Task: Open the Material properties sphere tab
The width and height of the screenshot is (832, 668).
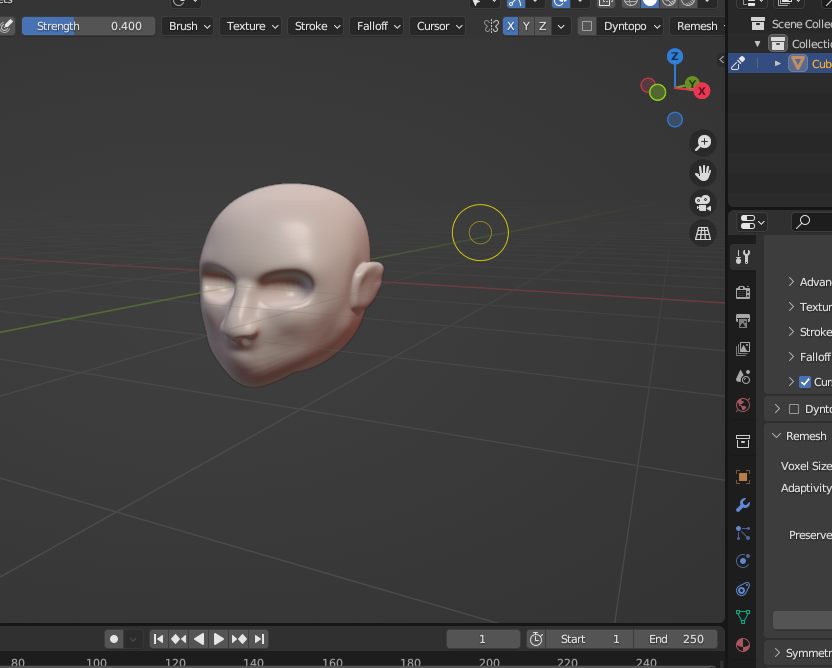Action: click(x=742, y=644)
